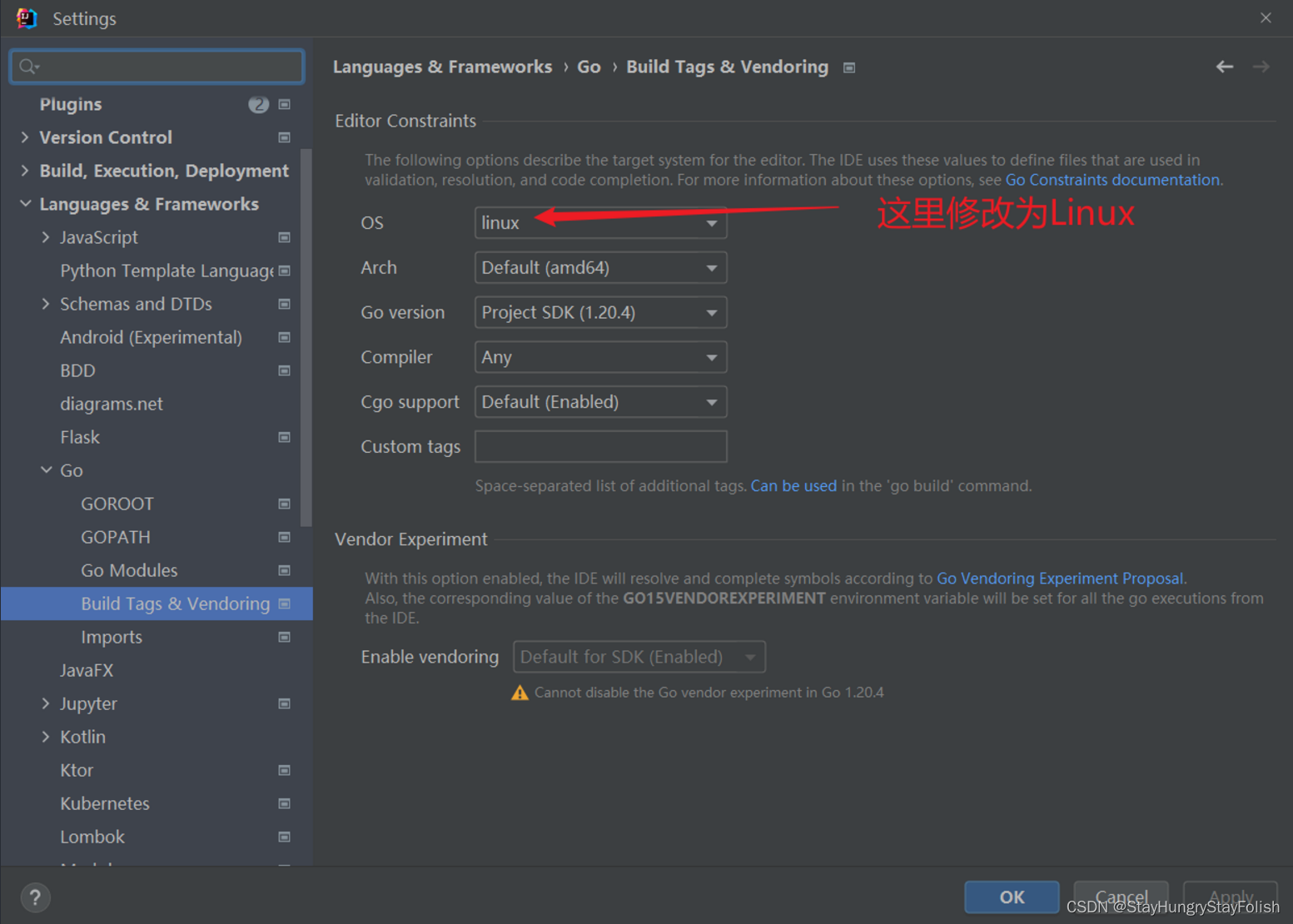Click the project-level icon beside GOPATH
Image resolution: width=1293 pixels, height=924 pixels.
click(284, 537)
